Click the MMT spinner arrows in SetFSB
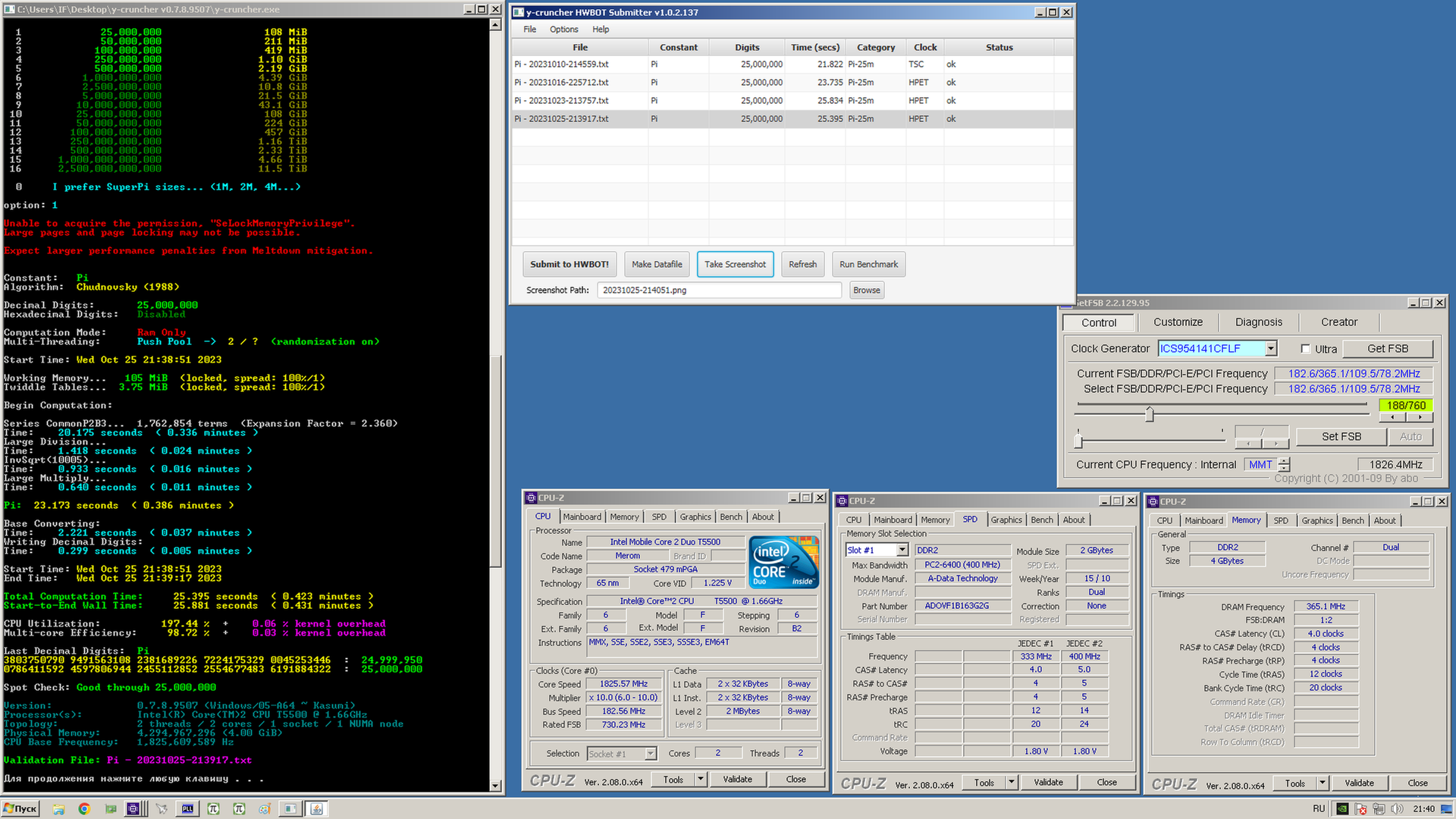 click(1284, 464)
